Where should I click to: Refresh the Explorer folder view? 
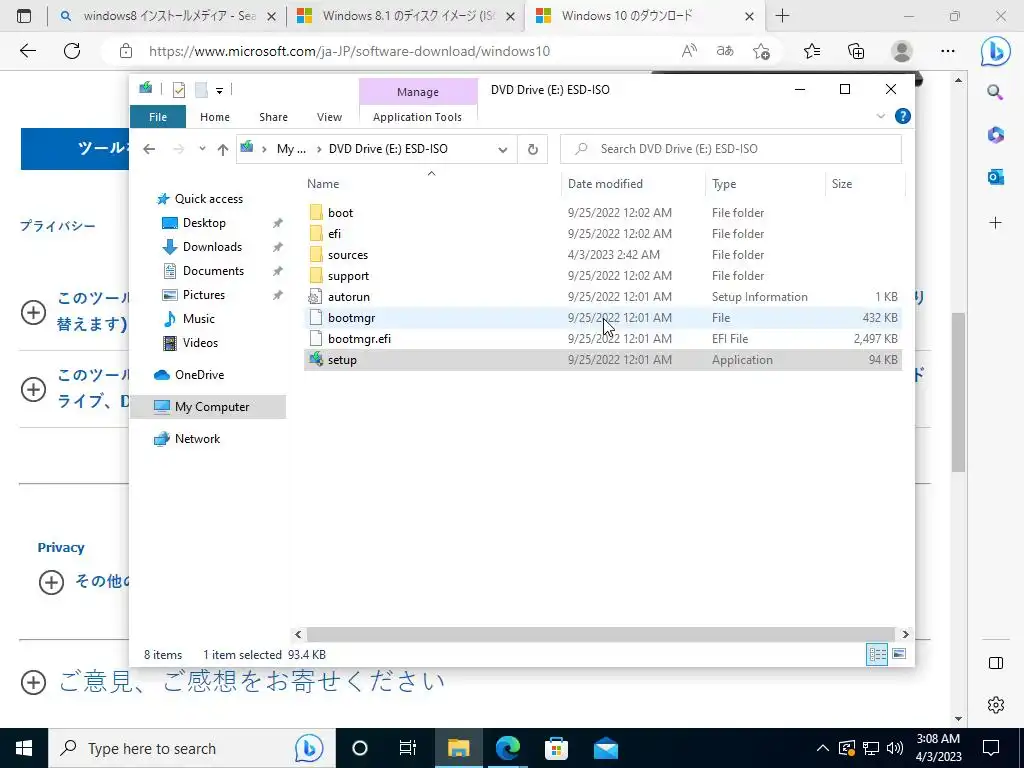pyautogui.click(x=532, y=150)
